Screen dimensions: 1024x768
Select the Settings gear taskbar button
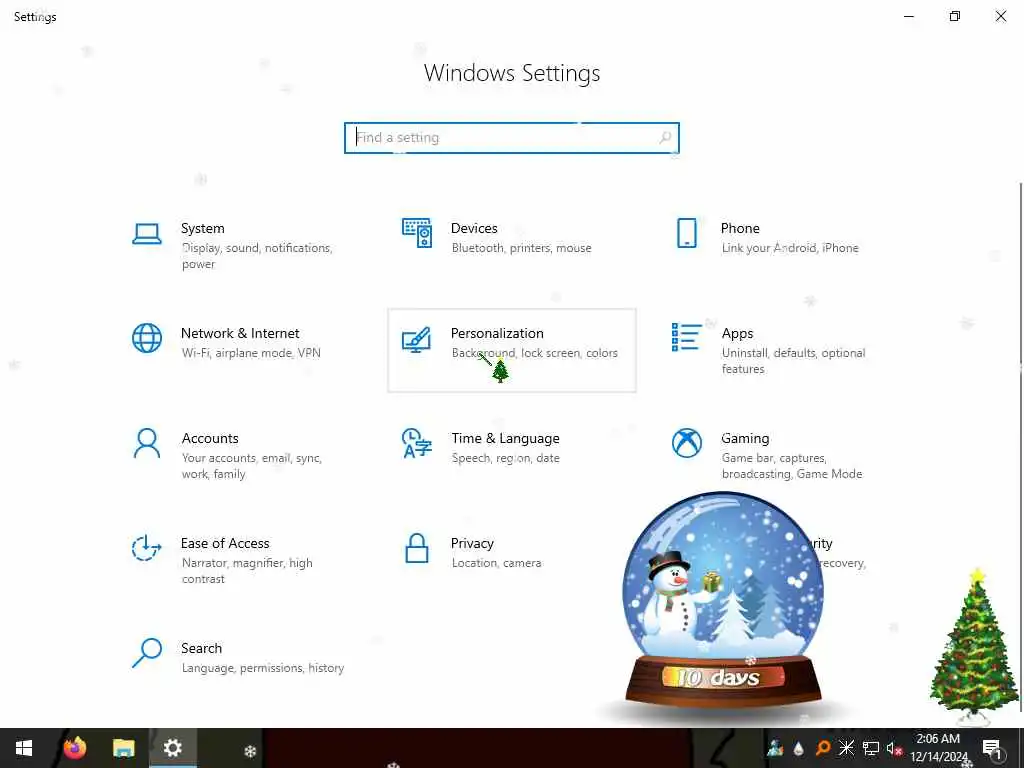tap(172, 748)
